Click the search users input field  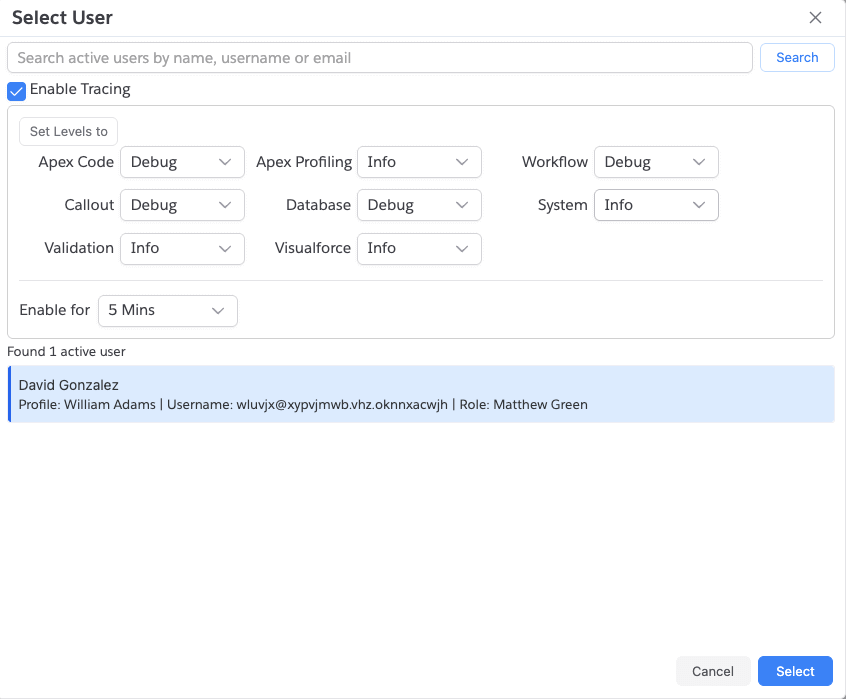379,58
